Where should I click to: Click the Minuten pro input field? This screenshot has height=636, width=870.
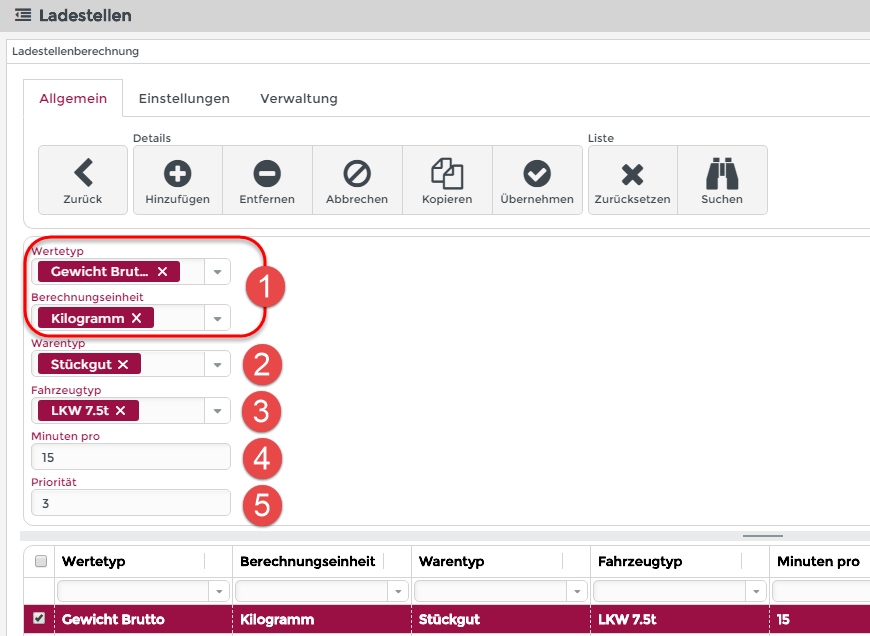click(x=131, y=457)
